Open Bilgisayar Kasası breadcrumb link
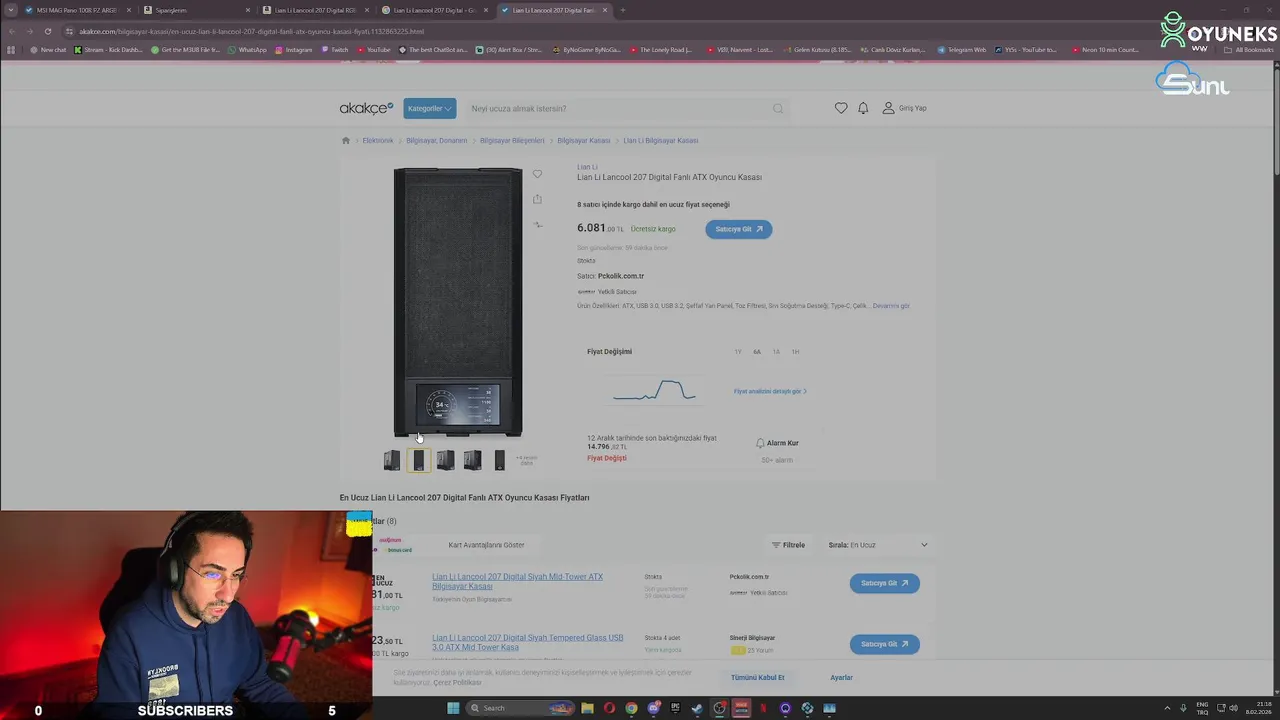 [x=583, y=140]
